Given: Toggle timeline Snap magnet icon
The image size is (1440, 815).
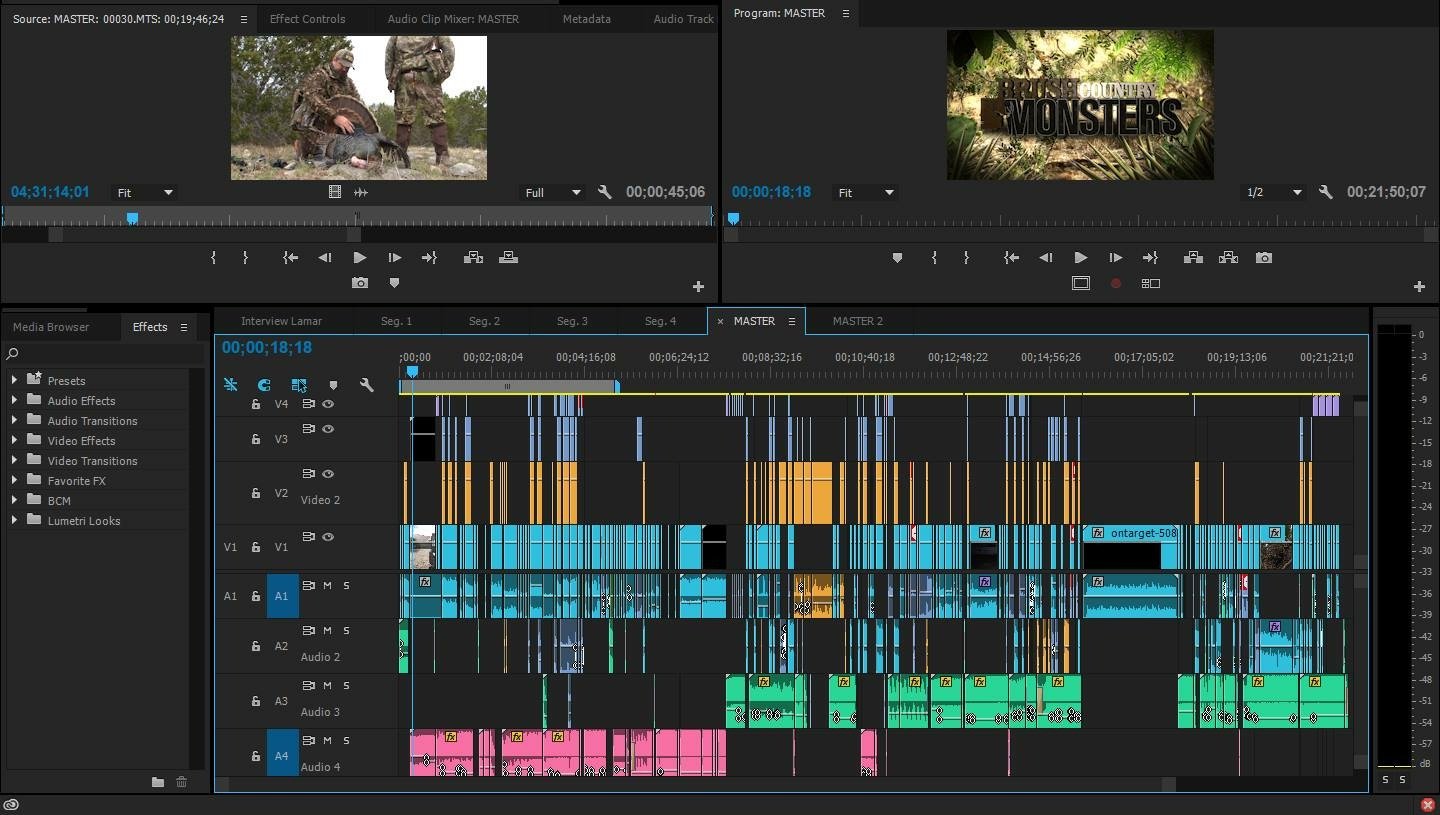Looking at the screenshot, I should (x=264, y=385).
